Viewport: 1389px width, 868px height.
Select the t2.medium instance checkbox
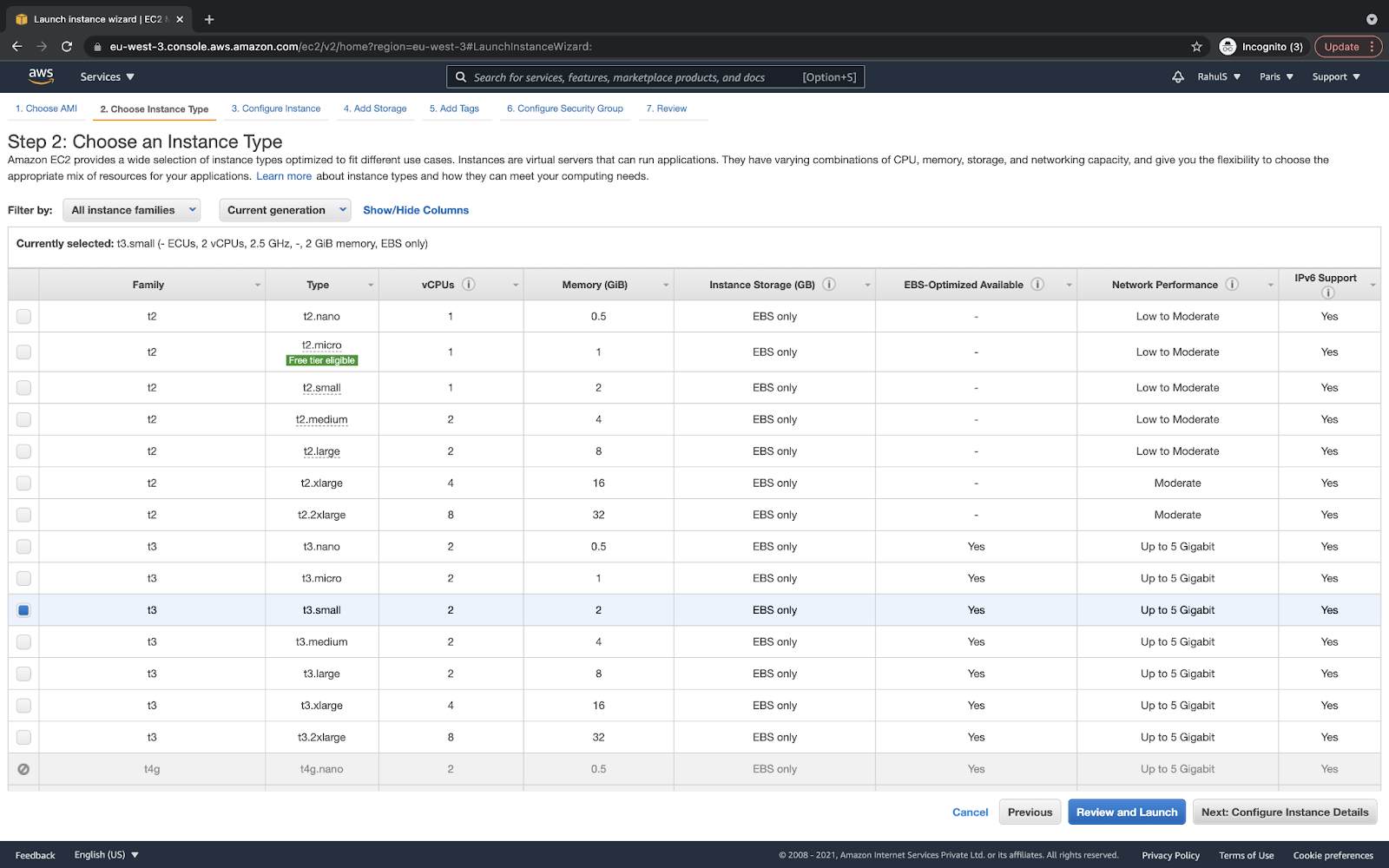23,419
